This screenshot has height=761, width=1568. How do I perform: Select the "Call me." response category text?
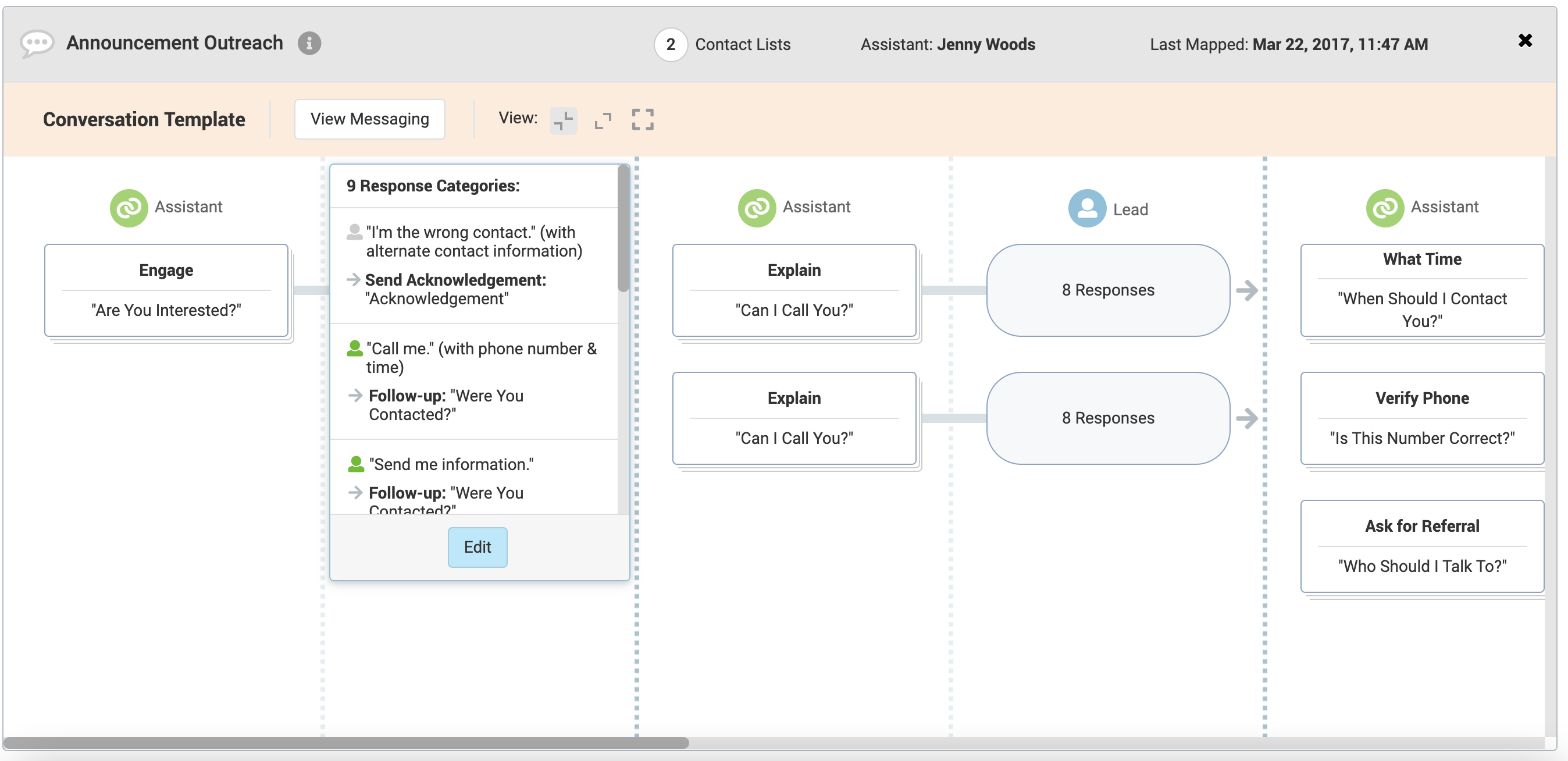(x=482, y=357)
